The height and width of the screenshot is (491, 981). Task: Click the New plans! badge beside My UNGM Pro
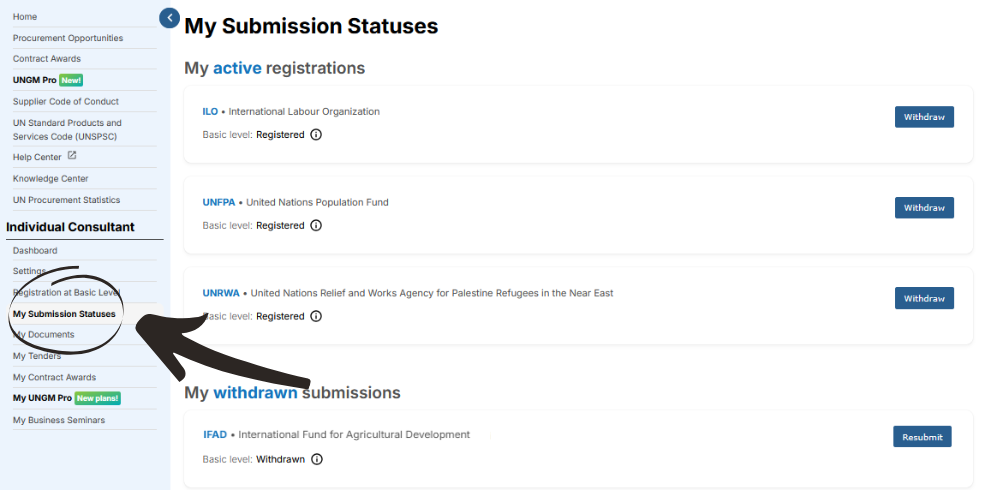pos(98,398)
